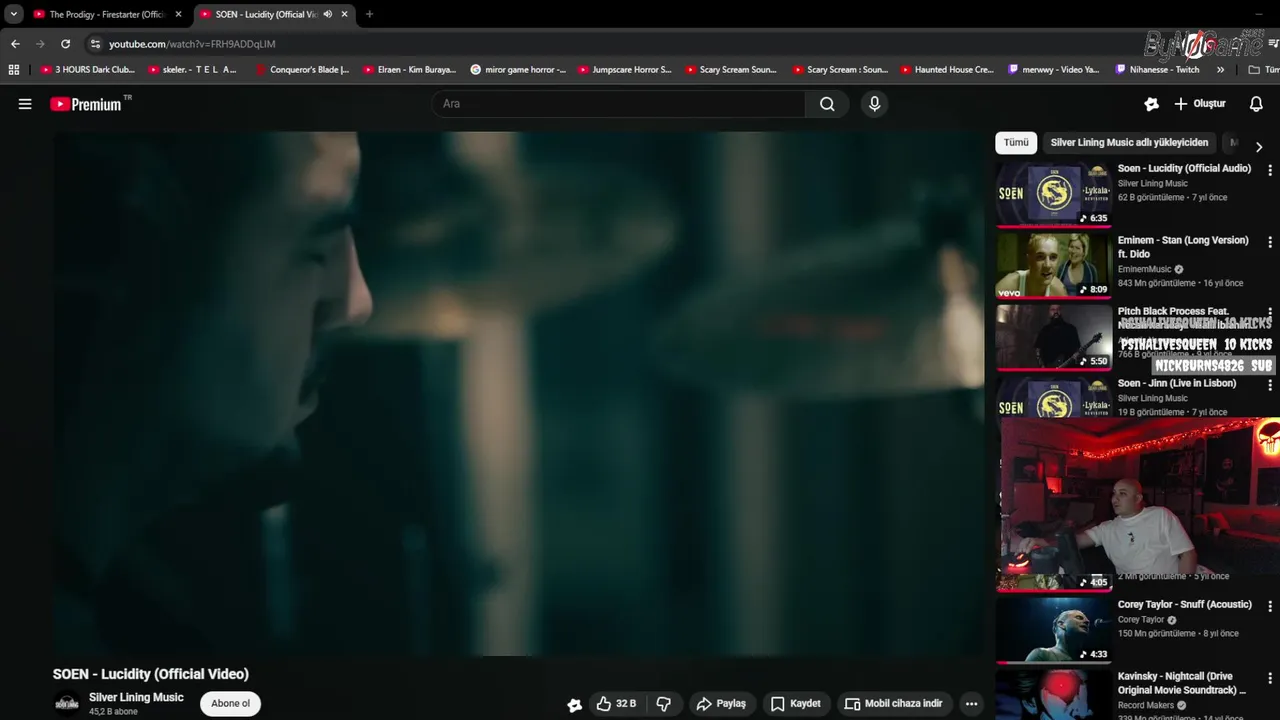Open Nihanesse - Twitch bookmark

1157,70
